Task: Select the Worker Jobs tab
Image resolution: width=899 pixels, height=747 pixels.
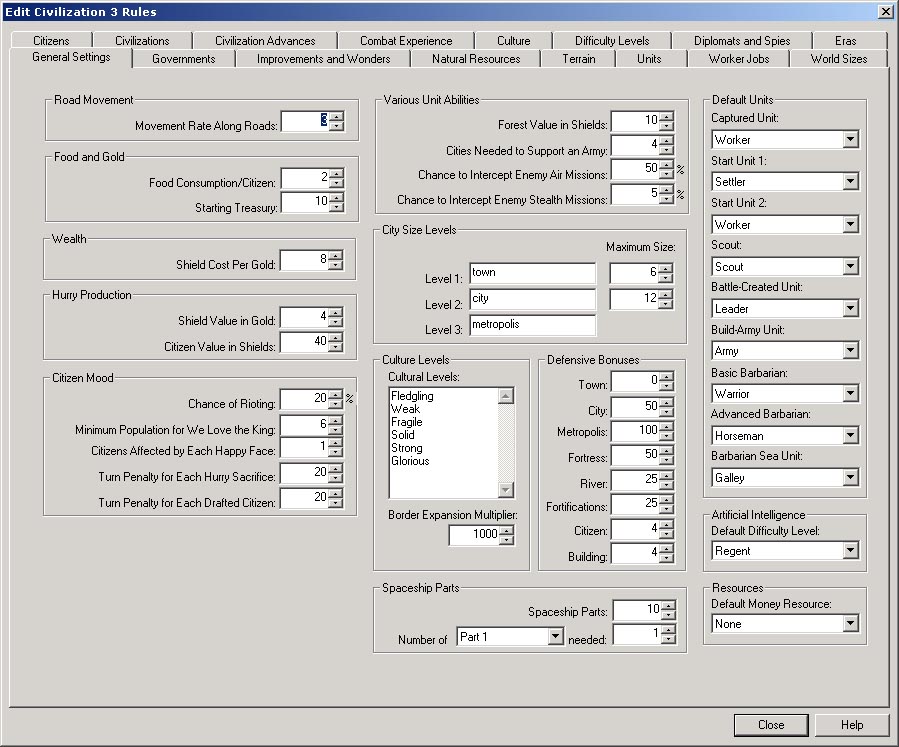Action: click(x=738, y=58)
